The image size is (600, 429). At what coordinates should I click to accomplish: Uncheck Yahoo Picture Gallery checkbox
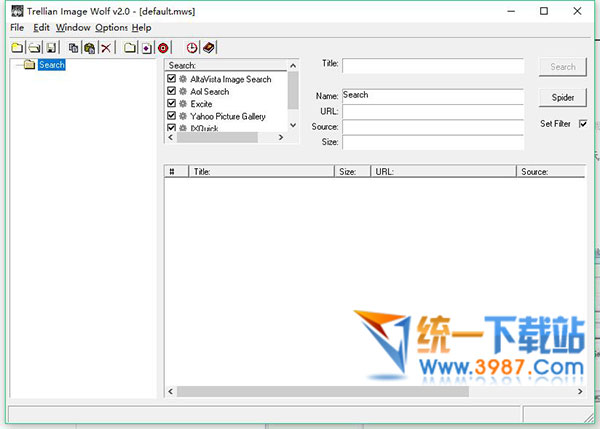[171, 115]
